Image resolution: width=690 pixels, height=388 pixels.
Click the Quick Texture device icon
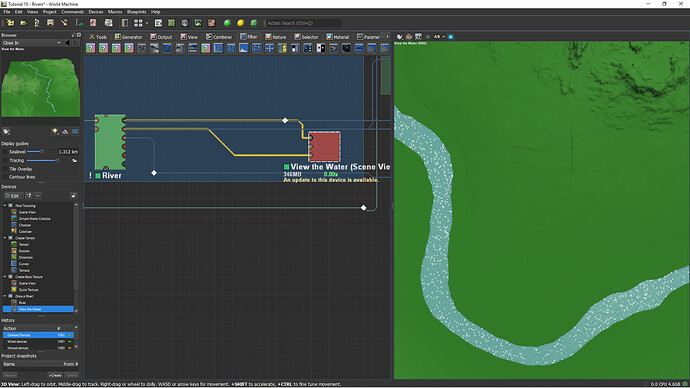point(14,289)
